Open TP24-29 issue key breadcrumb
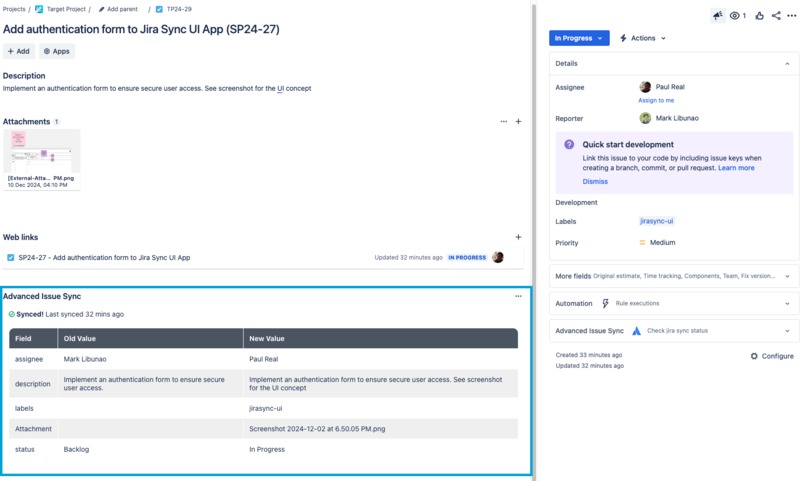This screenshot has height=481, width=806. [x=179, y=9]
